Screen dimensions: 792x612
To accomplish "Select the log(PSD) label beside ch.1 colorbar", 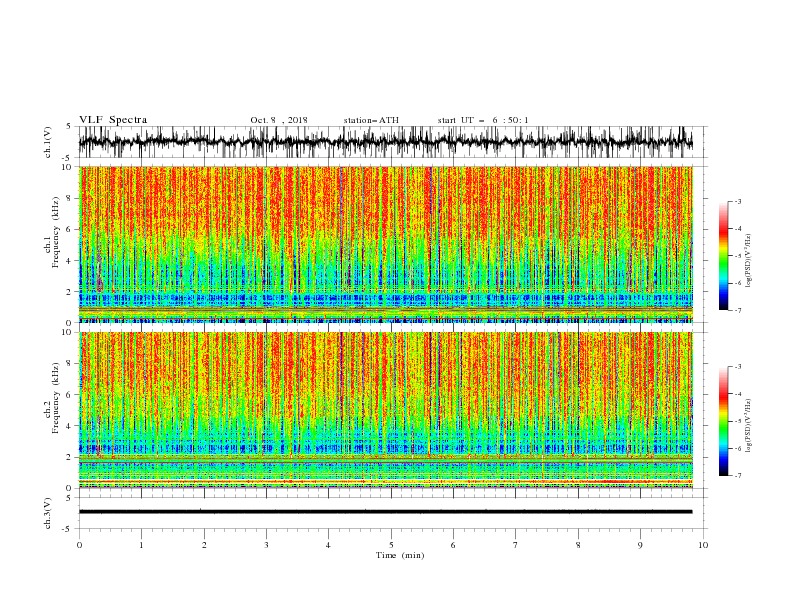I will tap(748, 261).
